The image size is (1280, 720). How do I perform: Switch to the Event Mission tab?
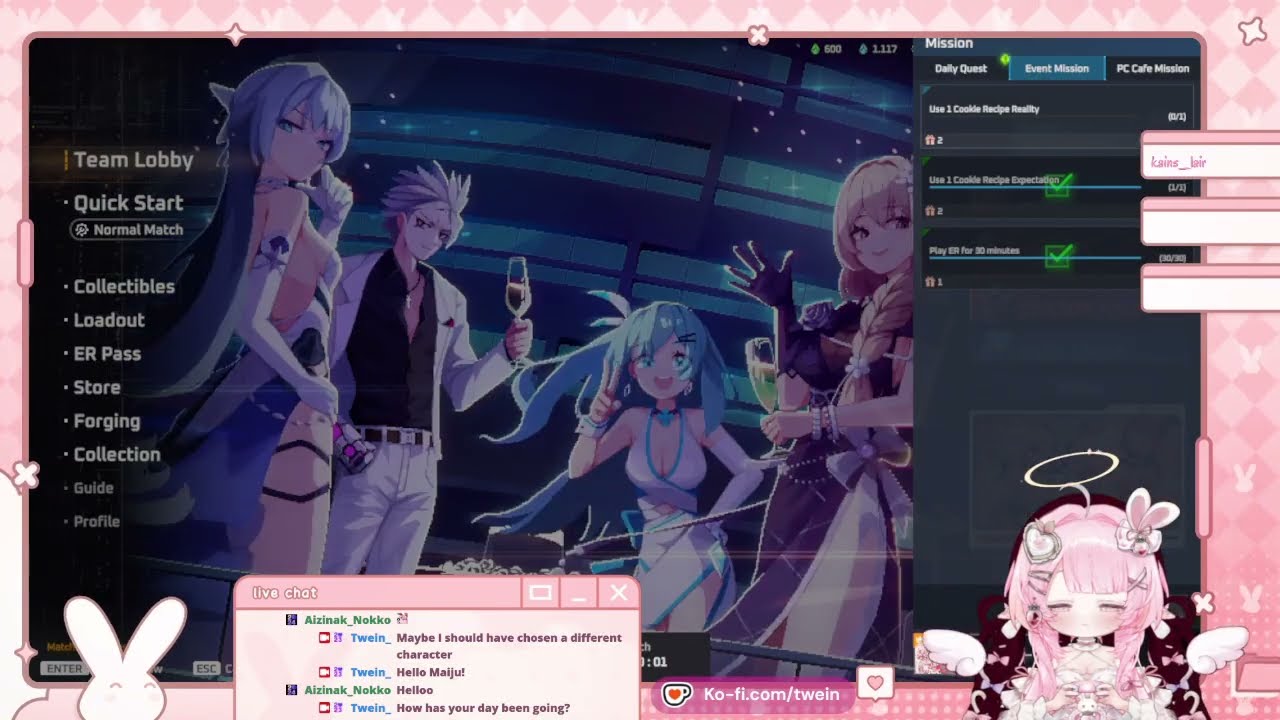(1056, 68)
